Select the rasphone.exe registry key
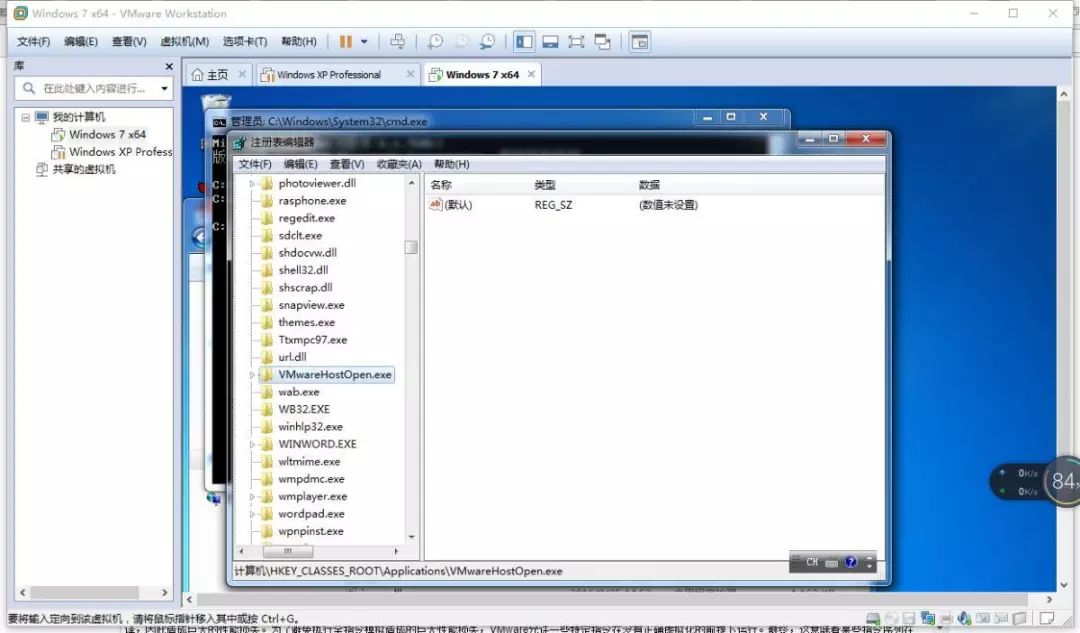Image resolution: width=1080 pixels, height=633 pixels. tap(311, 201)
